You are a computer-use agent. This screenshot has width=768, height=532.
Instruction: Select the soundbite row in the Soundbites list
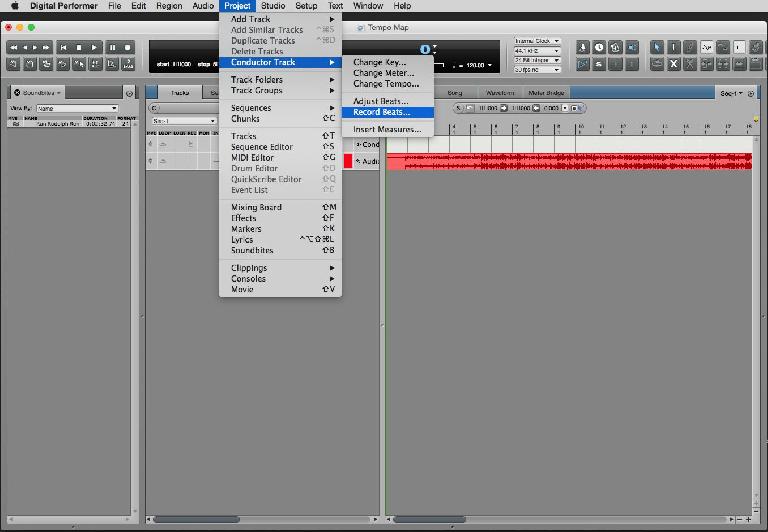click(x=70, y=124)
